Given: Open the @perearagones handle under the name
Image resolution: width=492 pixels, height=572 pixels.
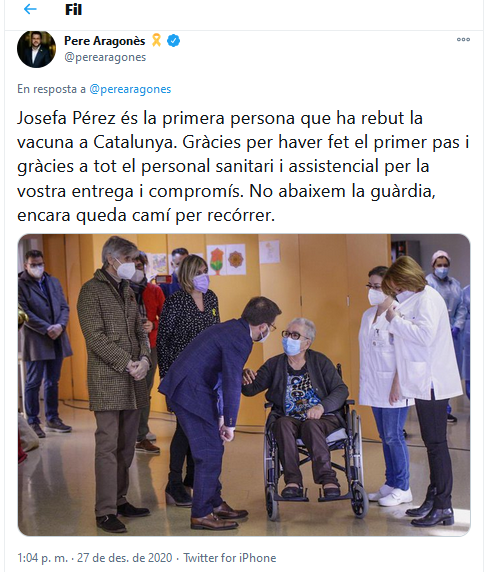Looking at the screenshot, I should pyautogui.click(x=105, y=57).
